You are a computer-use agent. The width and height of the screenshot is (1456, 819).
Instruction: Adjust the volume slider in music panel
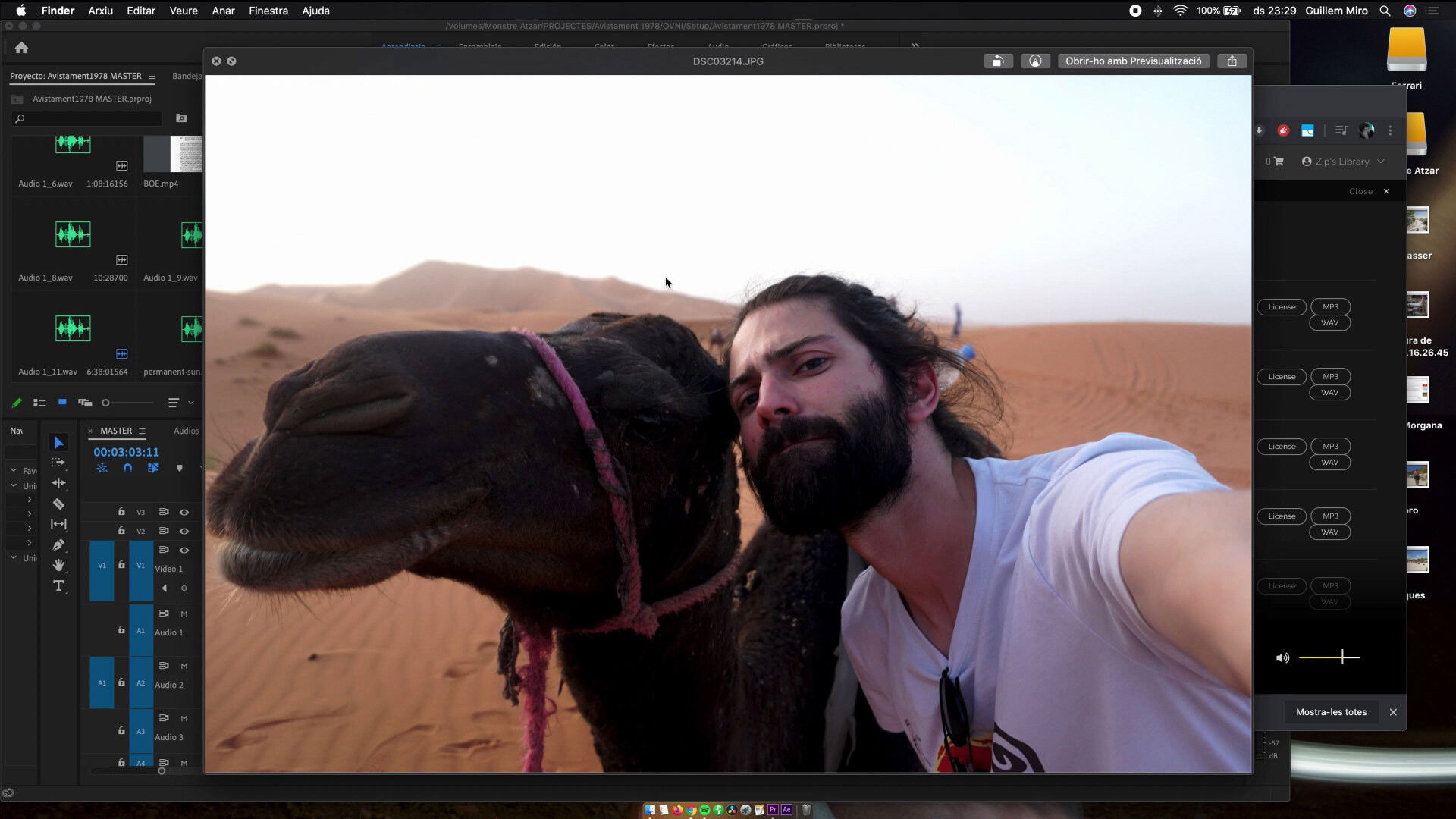coord(1342,657)
